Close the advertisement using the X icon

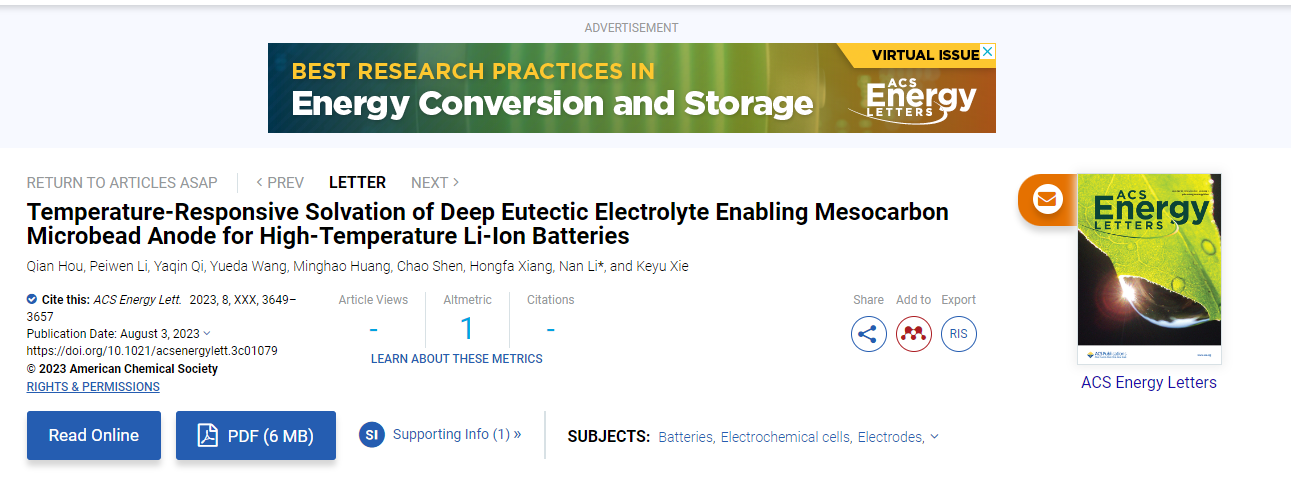tap(988, 51)
